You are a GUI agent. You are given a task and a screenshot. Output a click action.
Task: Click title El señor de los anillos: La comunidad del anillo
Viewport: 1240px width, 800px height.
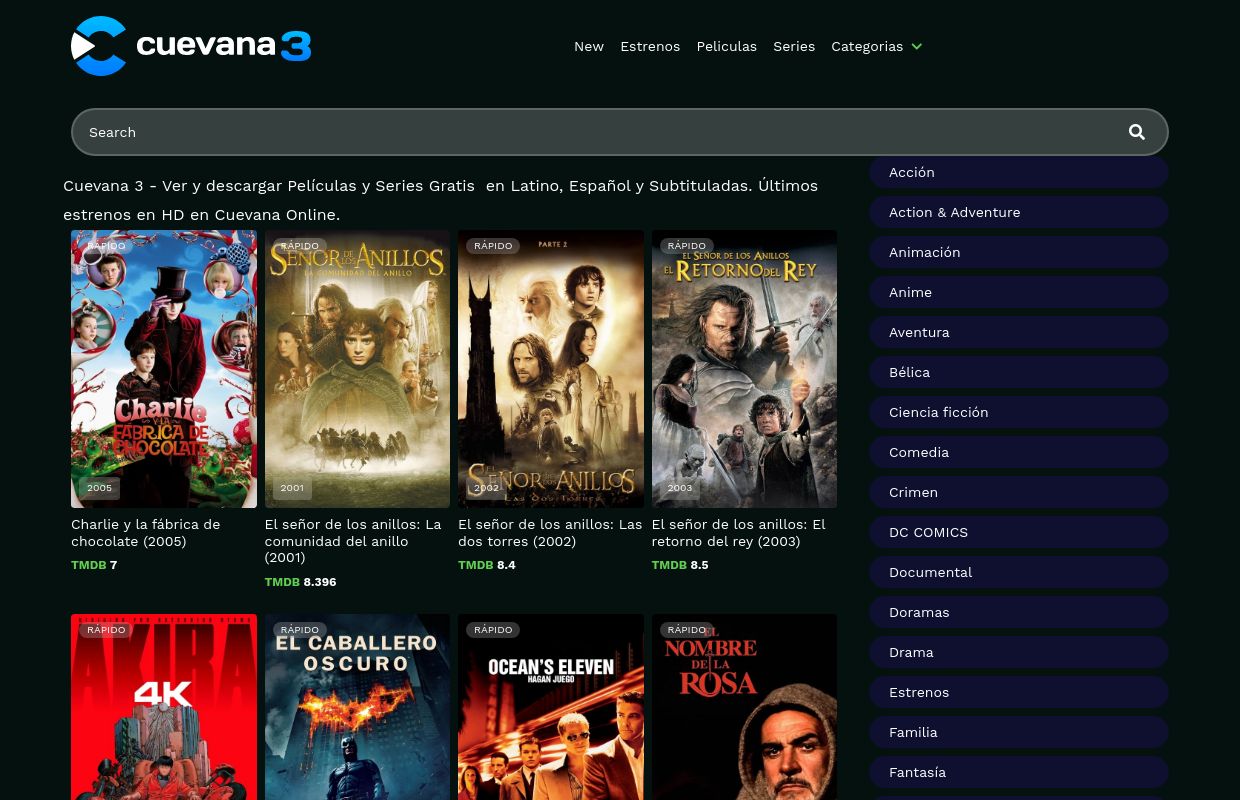(x=353, y=541)
